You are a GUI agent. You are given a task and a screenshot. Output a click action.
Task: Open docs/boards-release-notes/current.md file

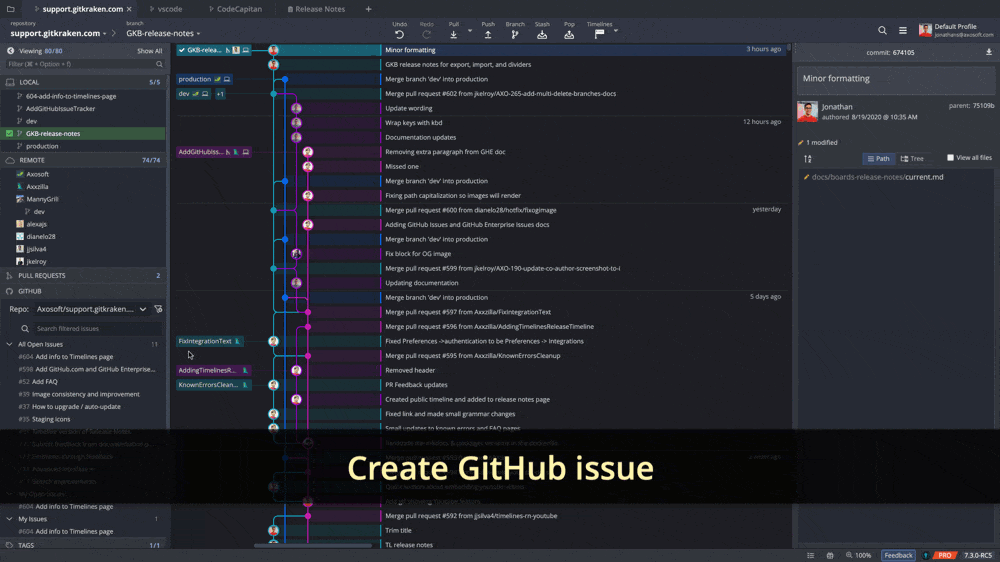(878, 177)
